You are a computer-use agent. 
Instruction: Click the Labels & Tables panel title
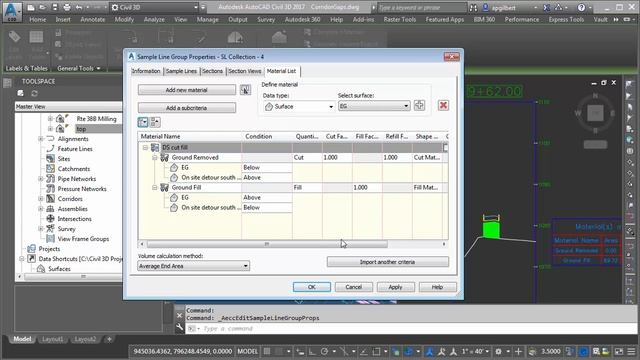tap(27, 68)
